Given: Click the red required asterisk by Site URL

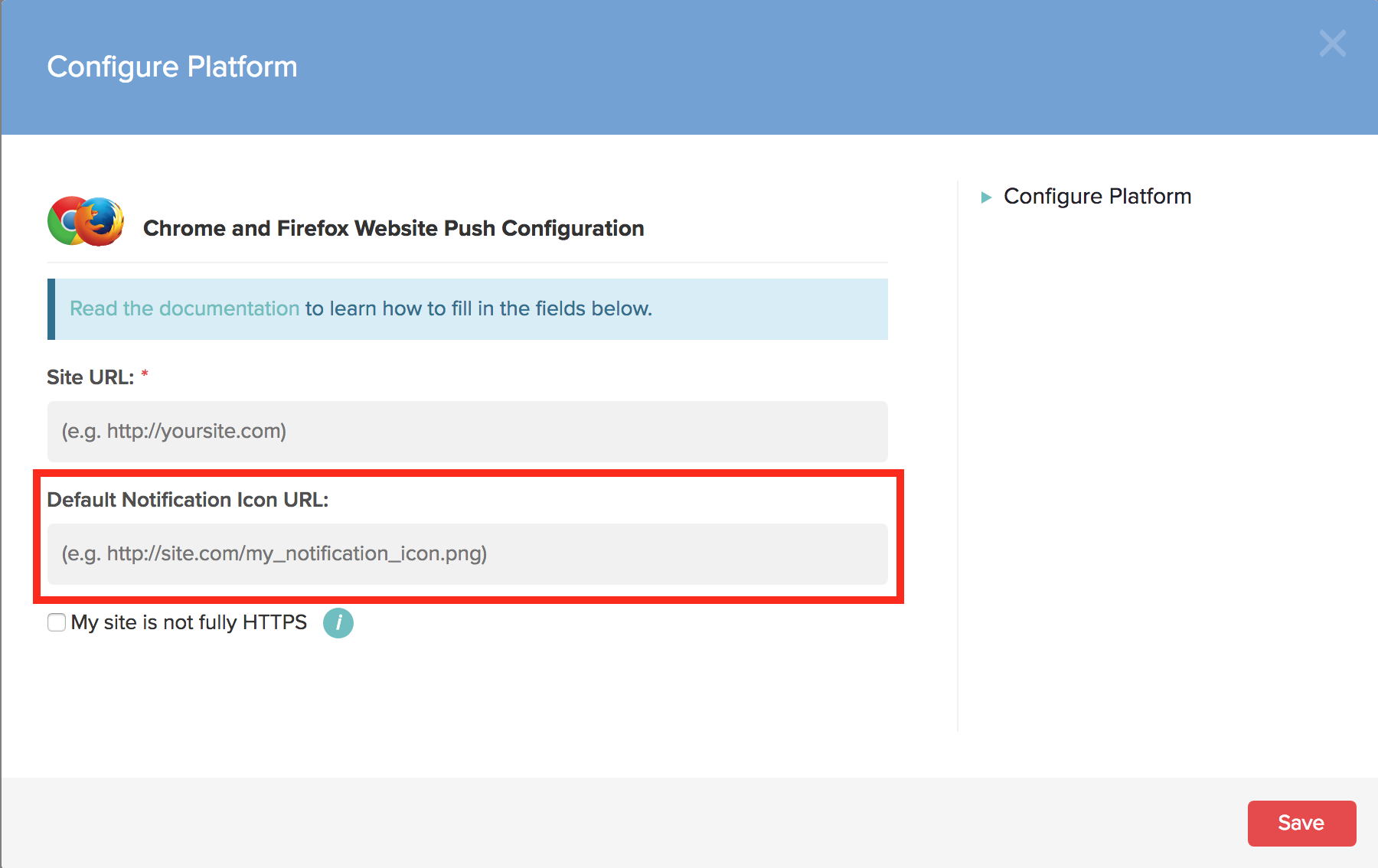Looking at the screenshot, I should click(145, 374).
